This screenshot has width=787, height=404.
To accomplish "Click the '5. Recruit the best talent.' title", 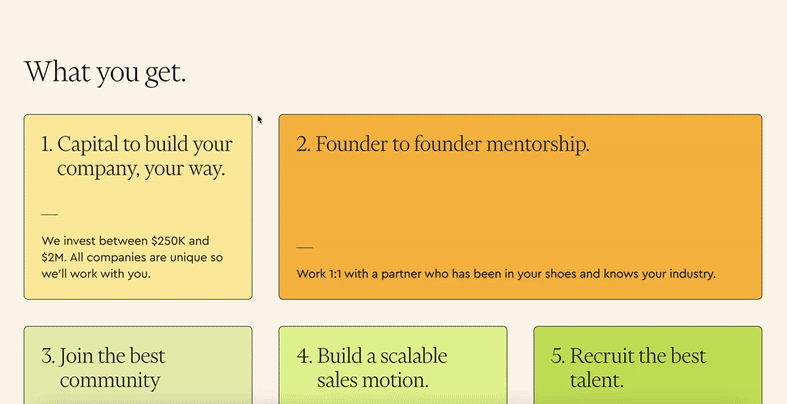I will 628,368.
